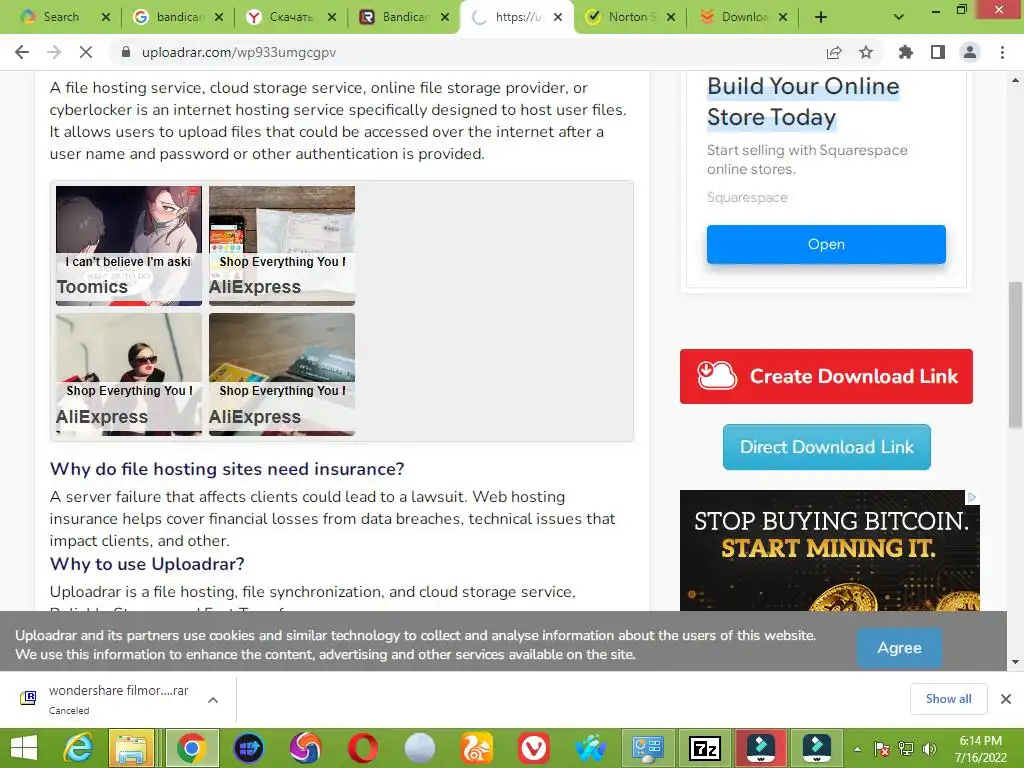Screen dimensions: 1024x768
Task: Open File Explorer from taskbar
Action: [x=131, y=748]
